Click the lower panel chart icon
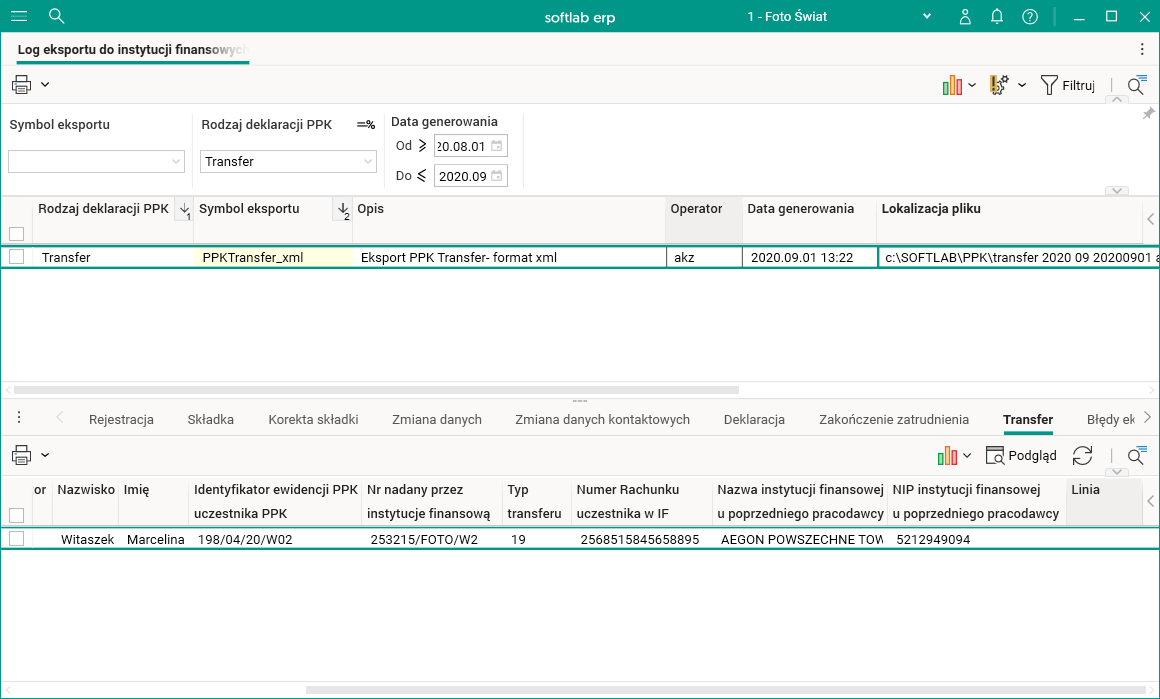This screenshot has width=1160, height=699. click(x=947, y=456)
